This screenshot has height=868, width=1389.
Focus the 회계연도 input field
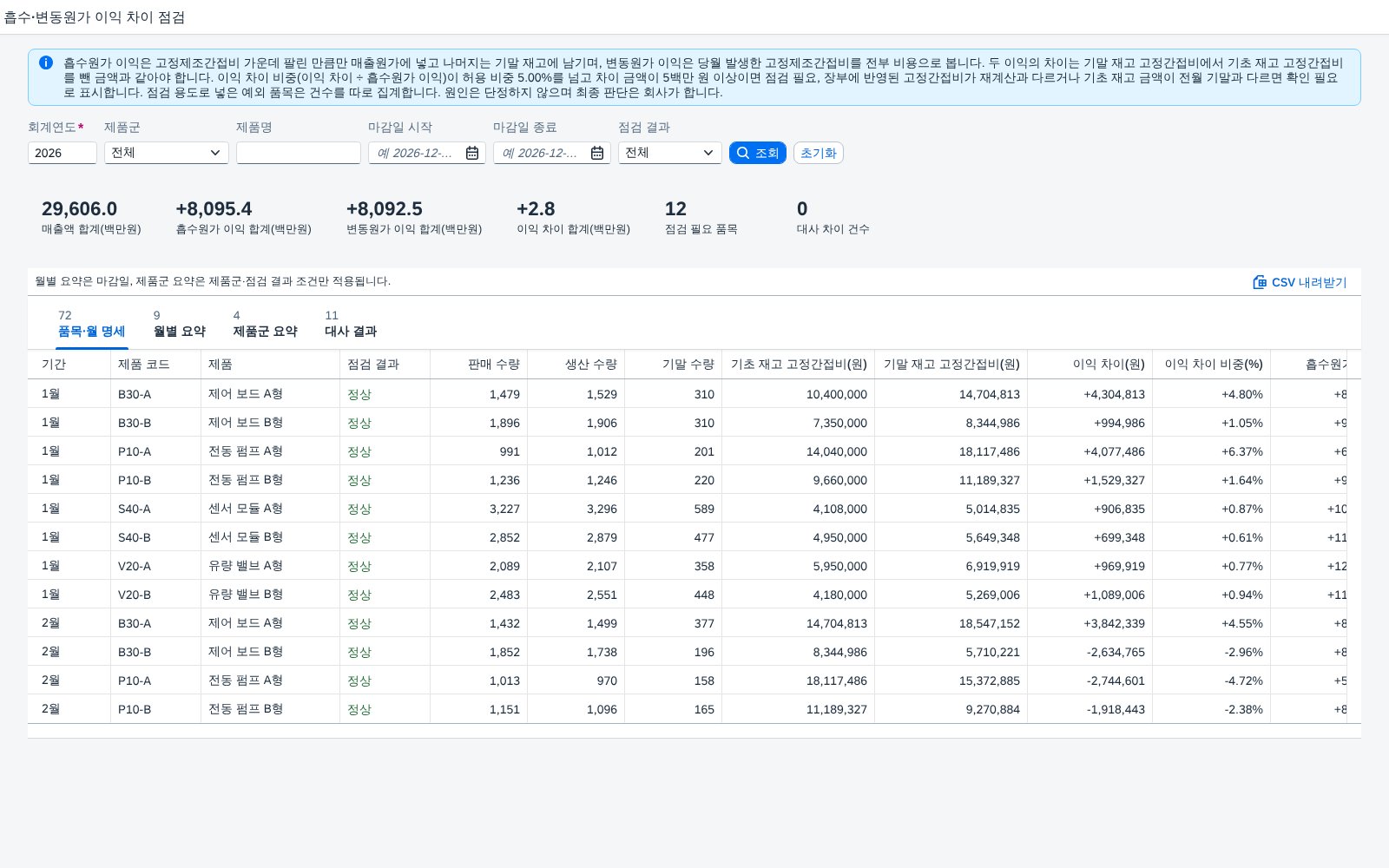tap(63, 153)
